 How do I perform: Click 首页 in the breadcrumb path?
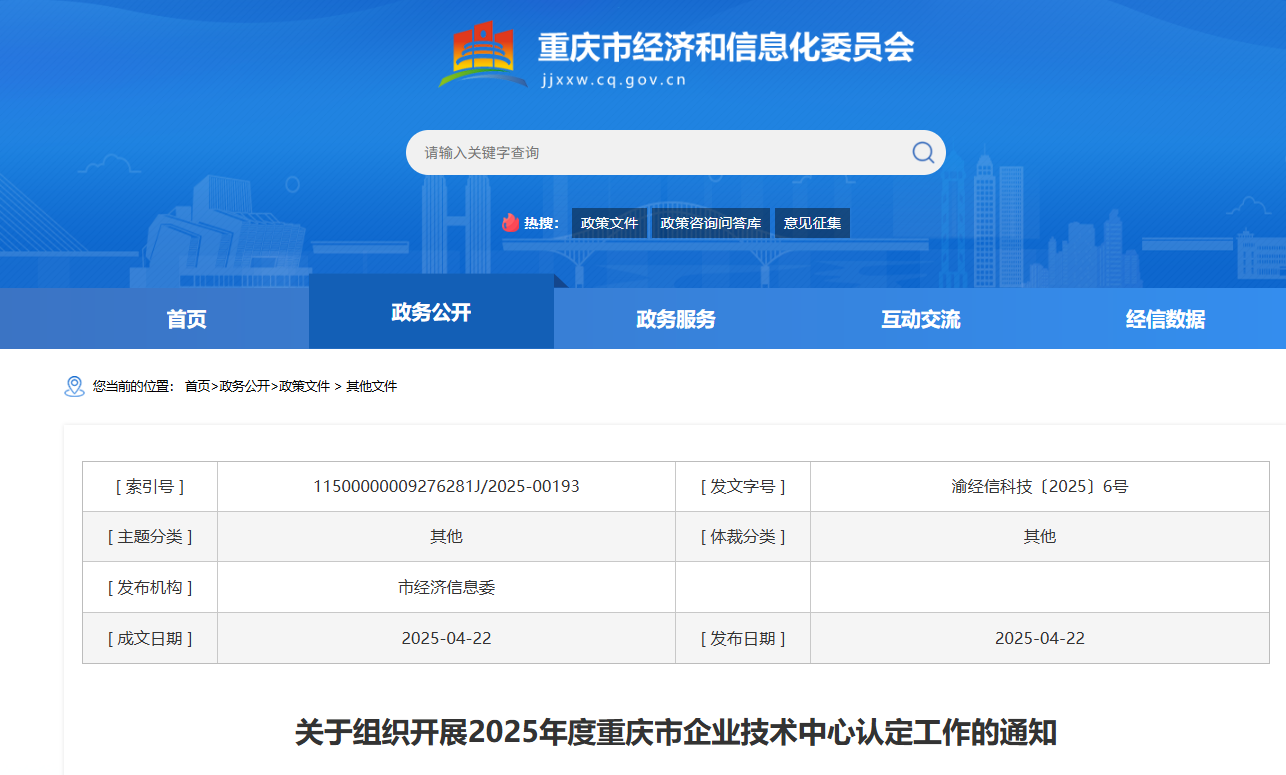[197, 386]
